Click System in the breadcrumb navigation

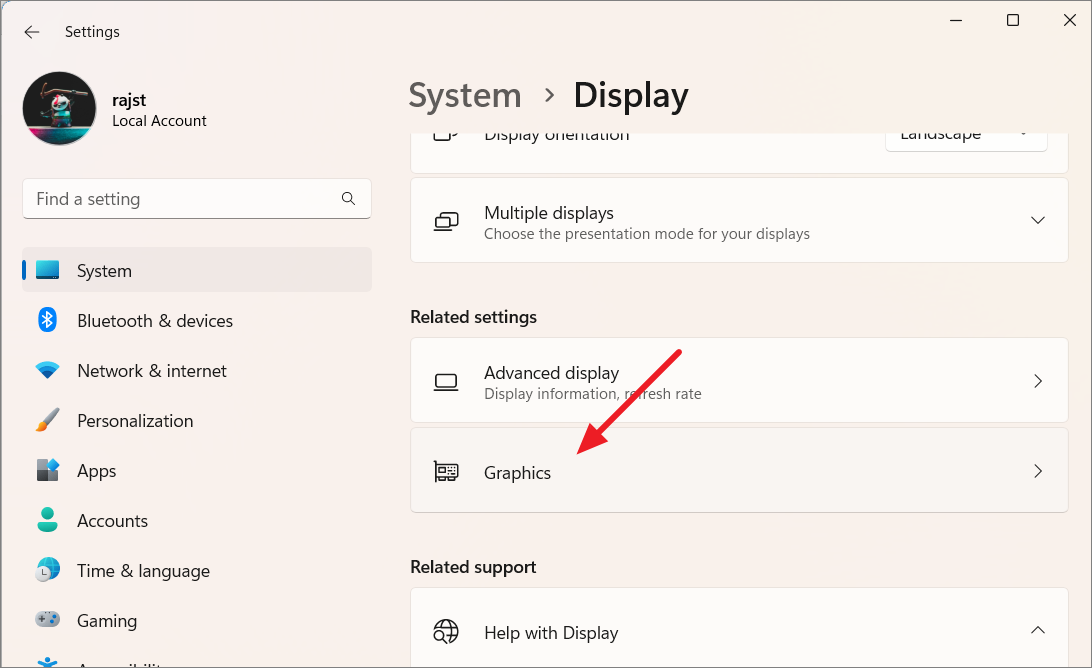pos(464,95)
